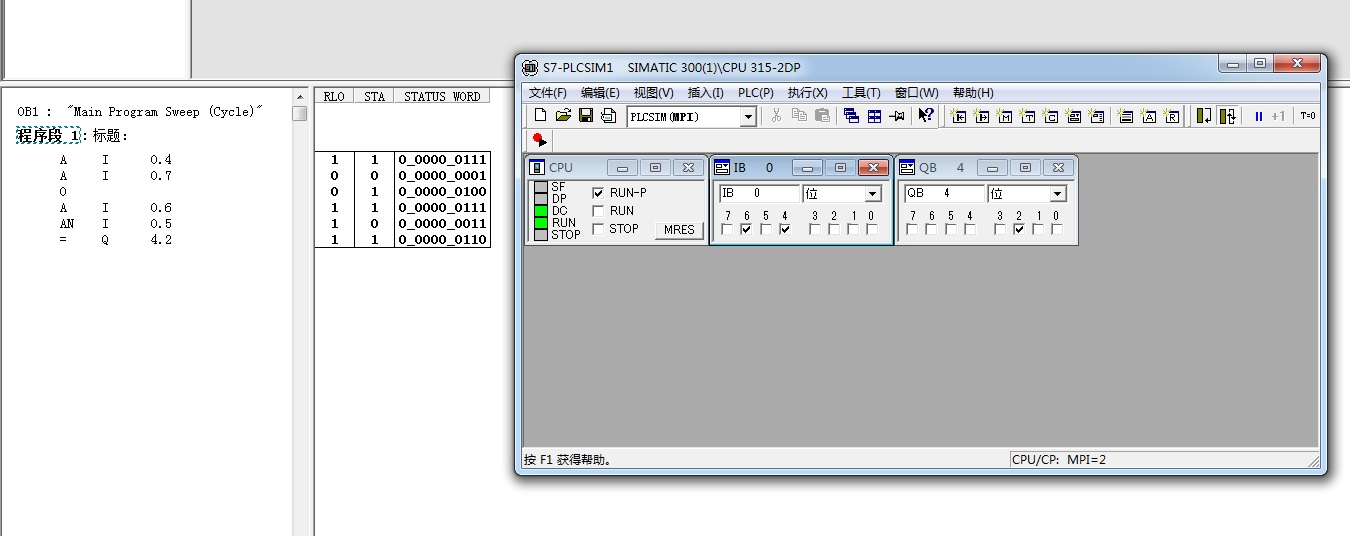Check the RUN mode checkbox
This screenshot has width=1350, height=536.
pyautogui.click(x=598, y=211)
